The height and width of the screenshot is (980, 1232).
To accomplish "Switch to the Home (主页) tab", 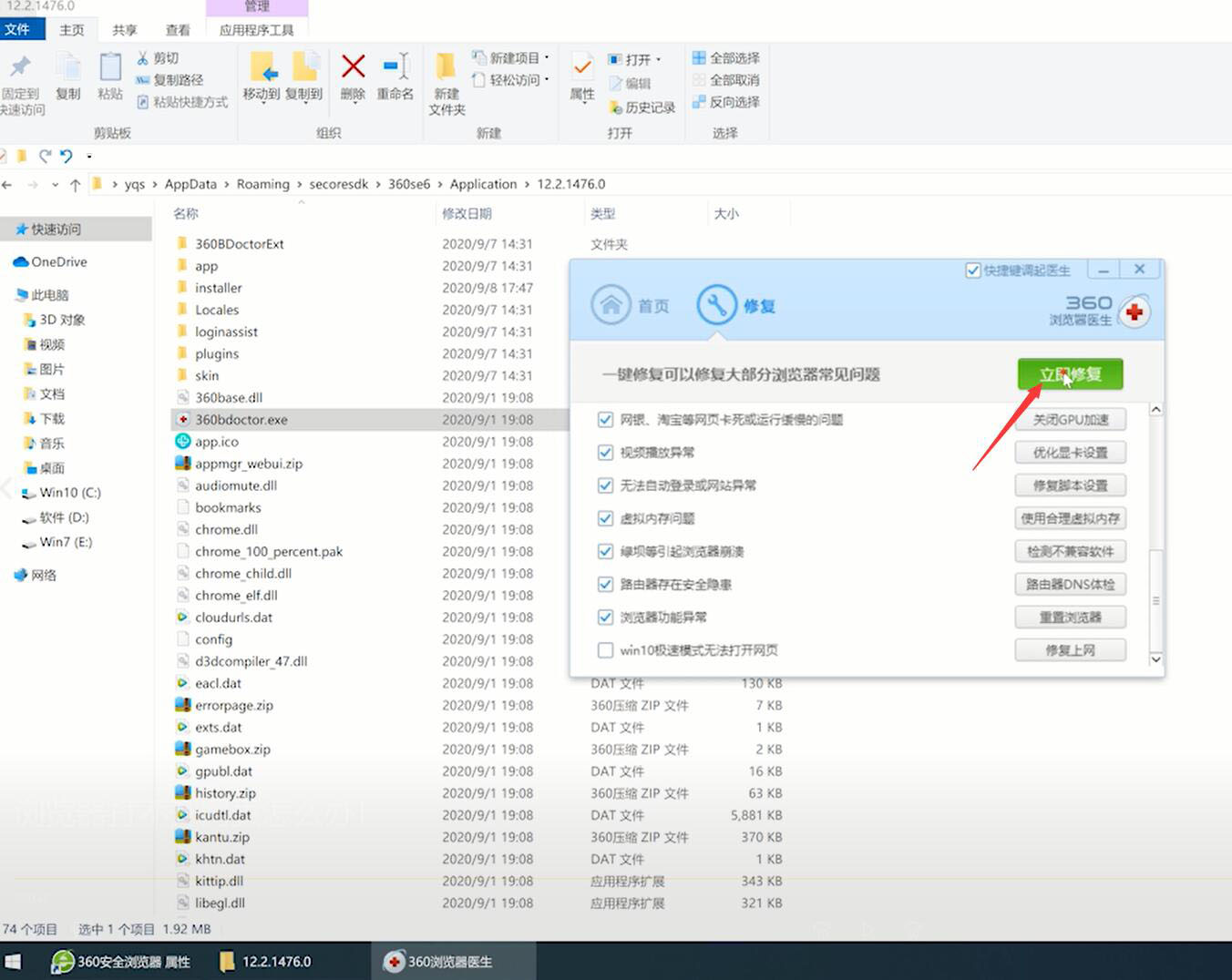I will click(71, 30).
